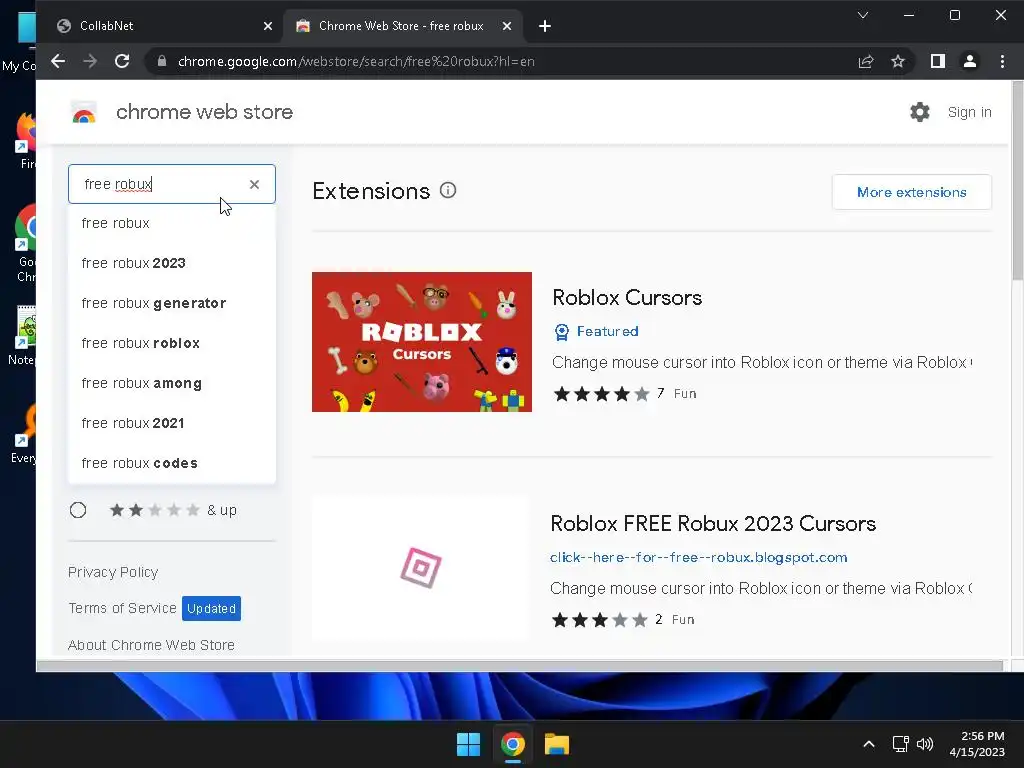Close the Chrome Web Store tab
The height and width of the screenshot is (768, 1024).
tap(507, 26)
